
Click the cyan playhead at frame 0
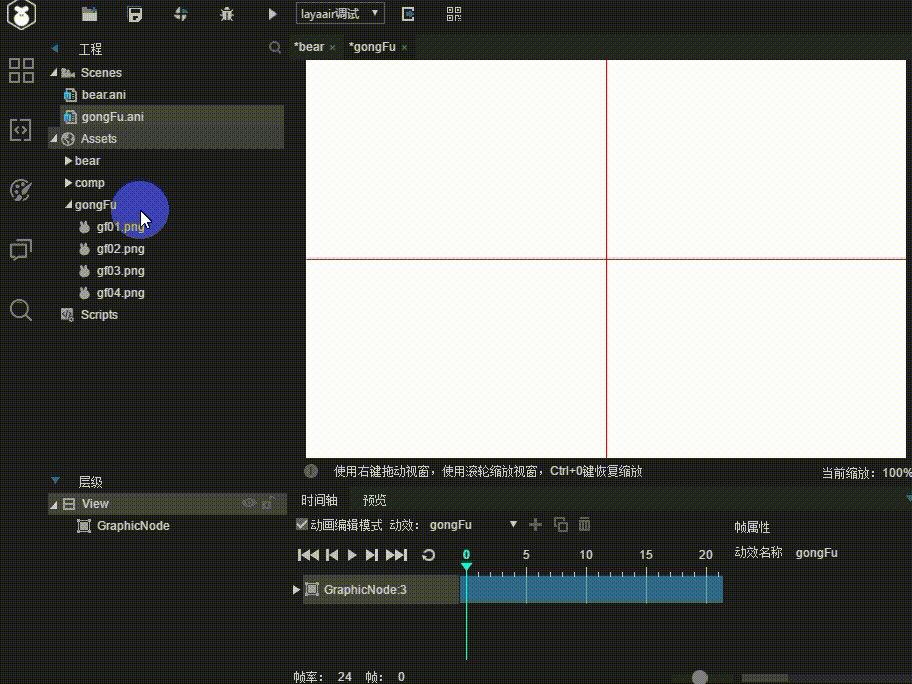(x=466, y=566)
